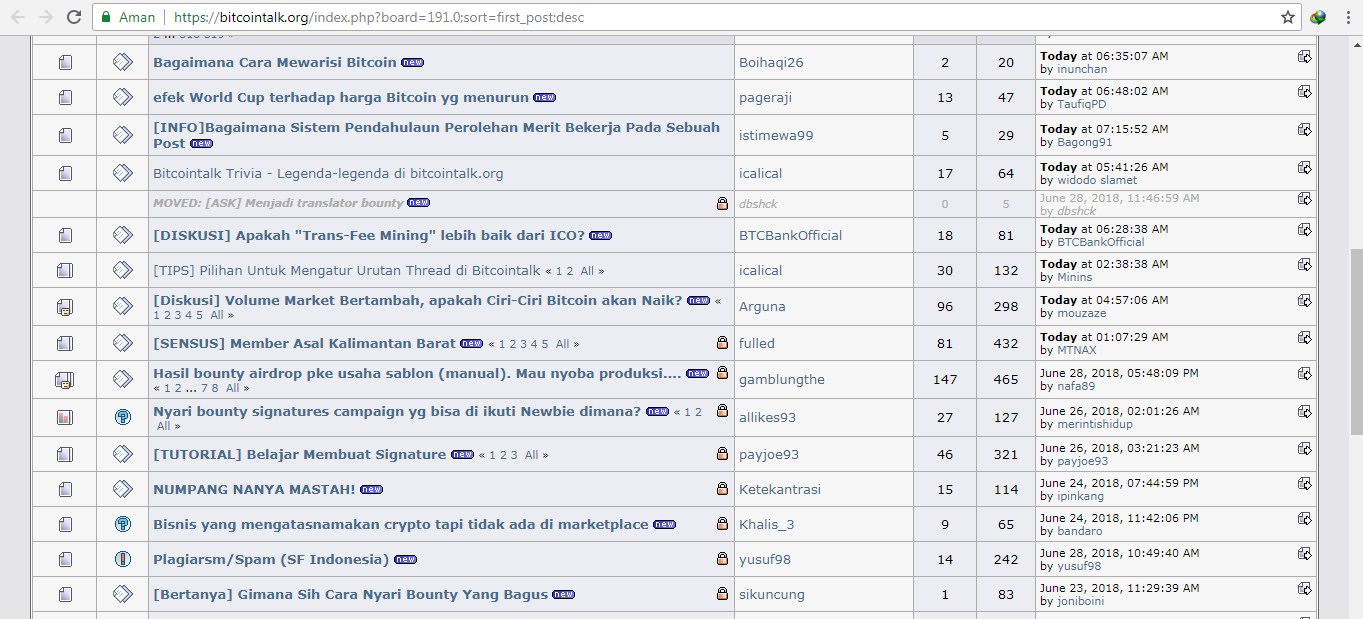1363x619 pixels.
Task: Click the reply count 147 in gamblungthe row
Action: pos(945,379)
